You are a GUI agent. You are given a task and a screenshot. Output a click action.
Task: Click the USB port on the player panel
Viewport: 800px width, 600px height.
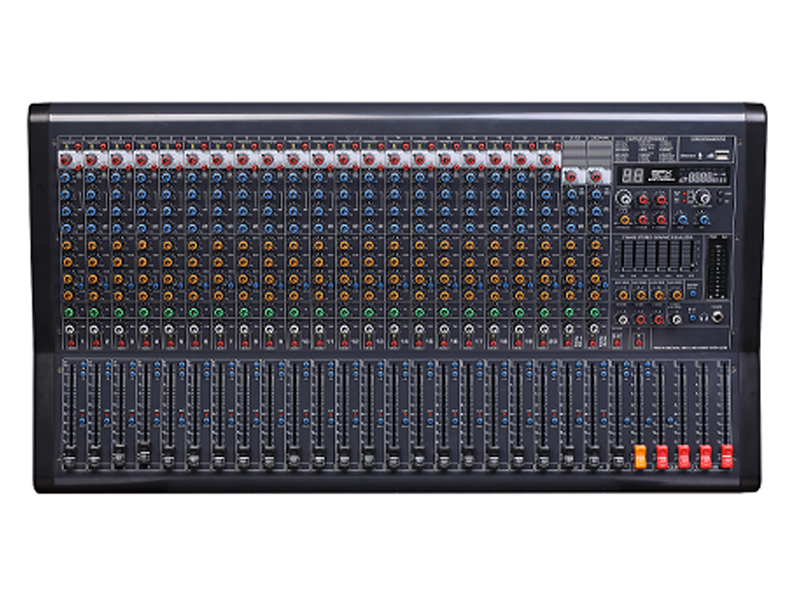pyautogui.click(x=722, y=155)
